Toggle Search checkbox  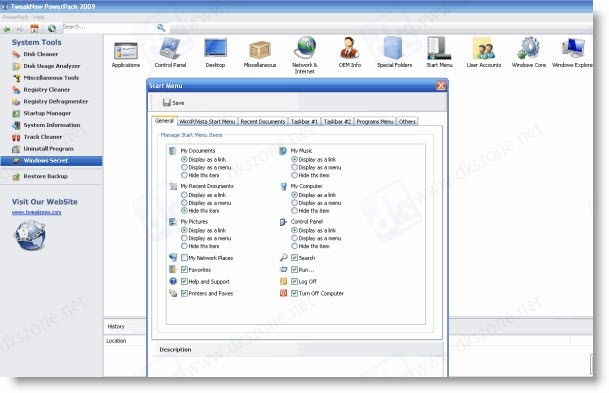click(294, 258)
